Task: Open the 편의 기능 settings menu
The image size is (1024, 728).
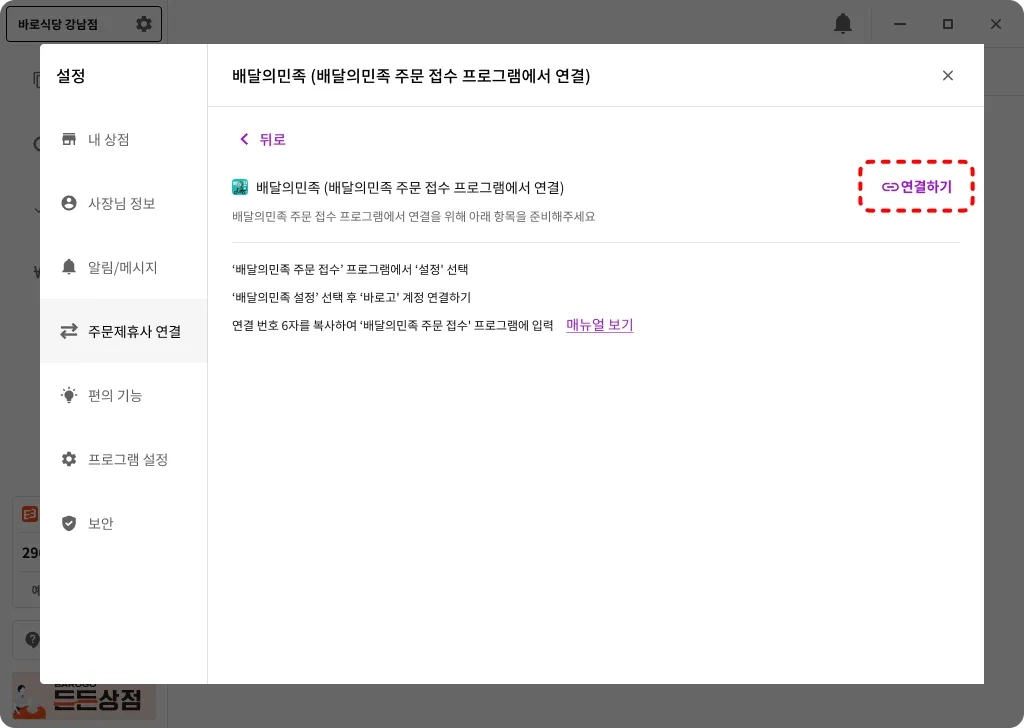Action: pos(123,395)
